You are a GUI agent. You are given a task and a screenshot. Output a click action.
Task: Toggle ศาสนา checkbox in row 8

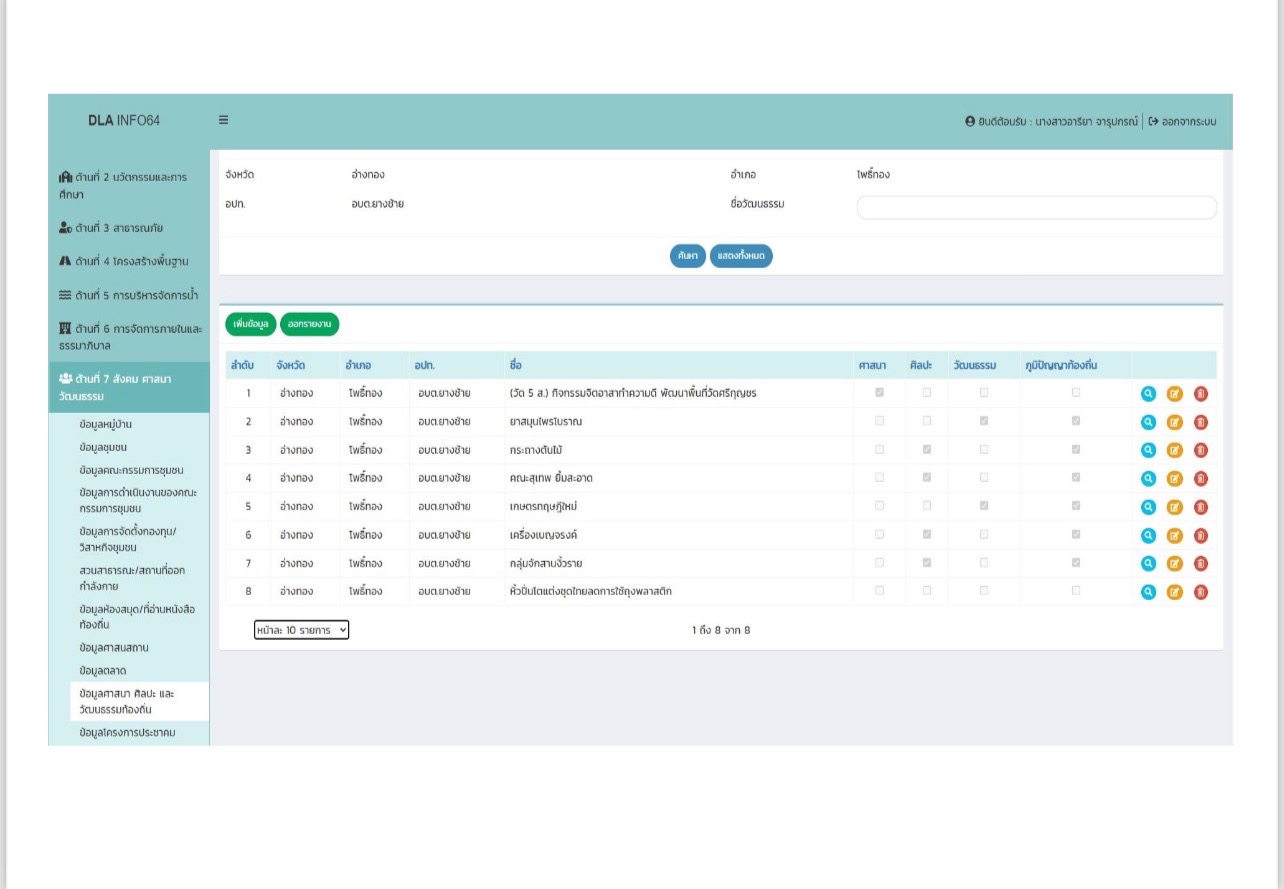pos(879,591)
